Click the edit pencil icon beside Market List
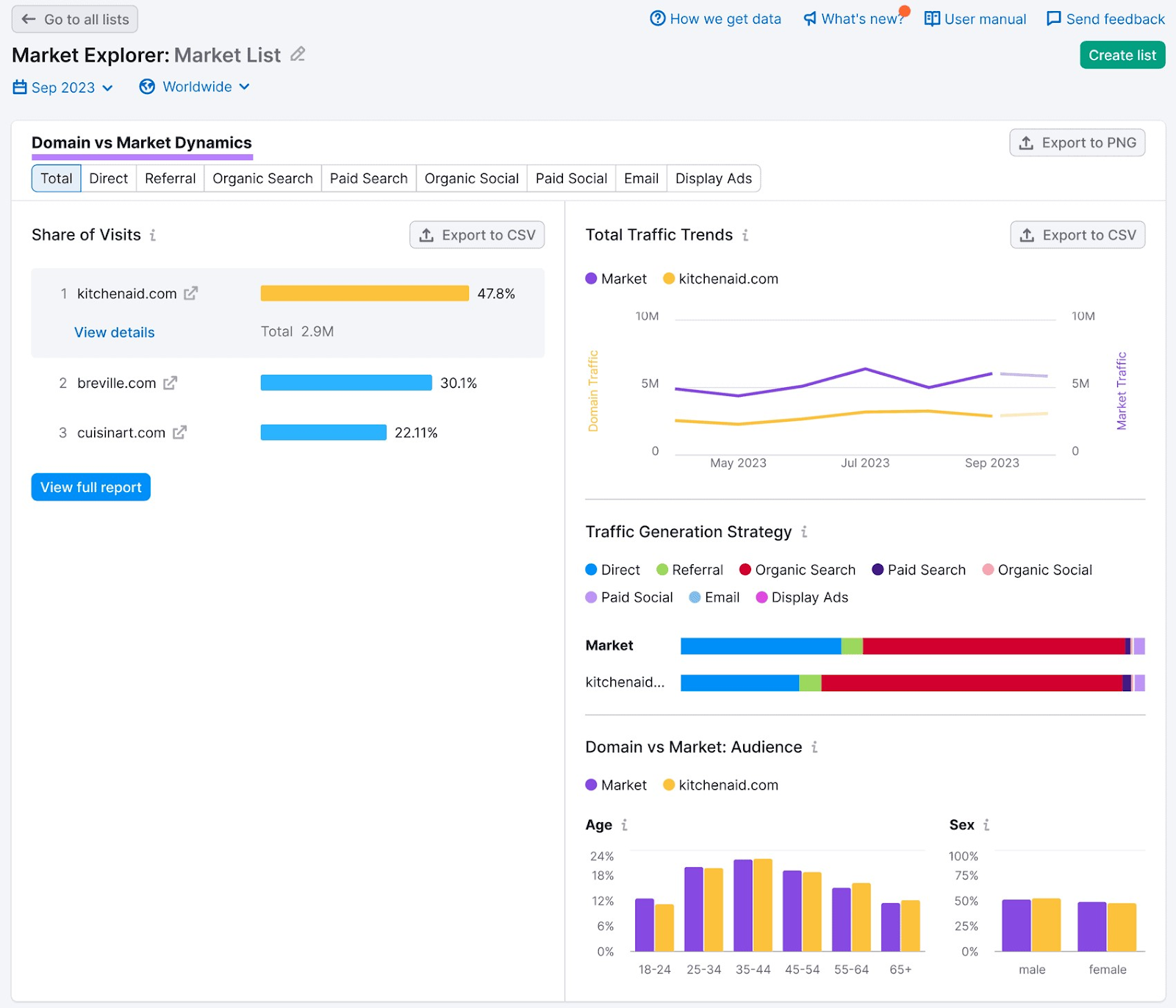The height and width of the screenshot is (1008, 1176). tap(298, 54)
